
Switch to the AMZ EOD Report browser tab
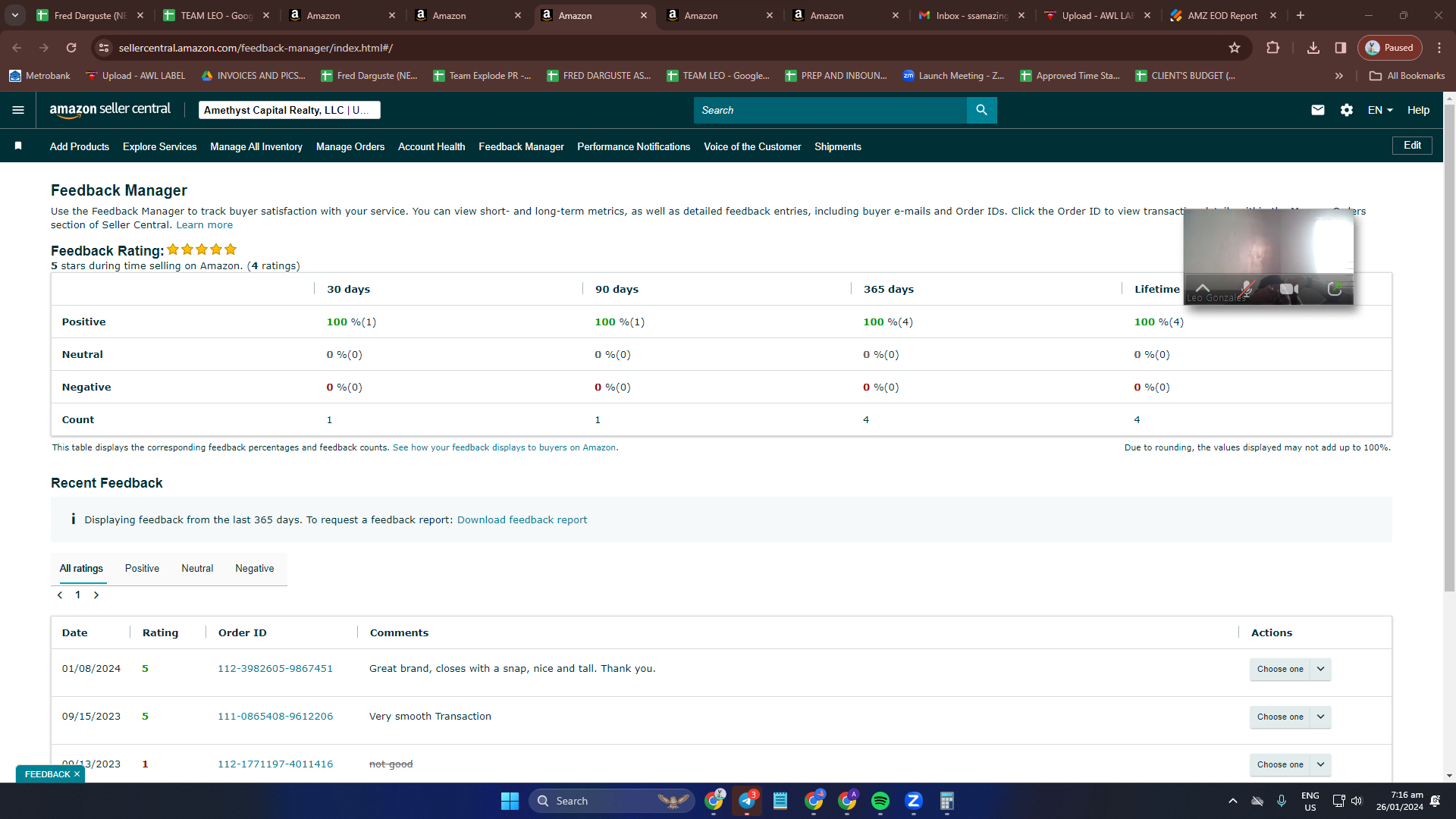pos(1222,15)
